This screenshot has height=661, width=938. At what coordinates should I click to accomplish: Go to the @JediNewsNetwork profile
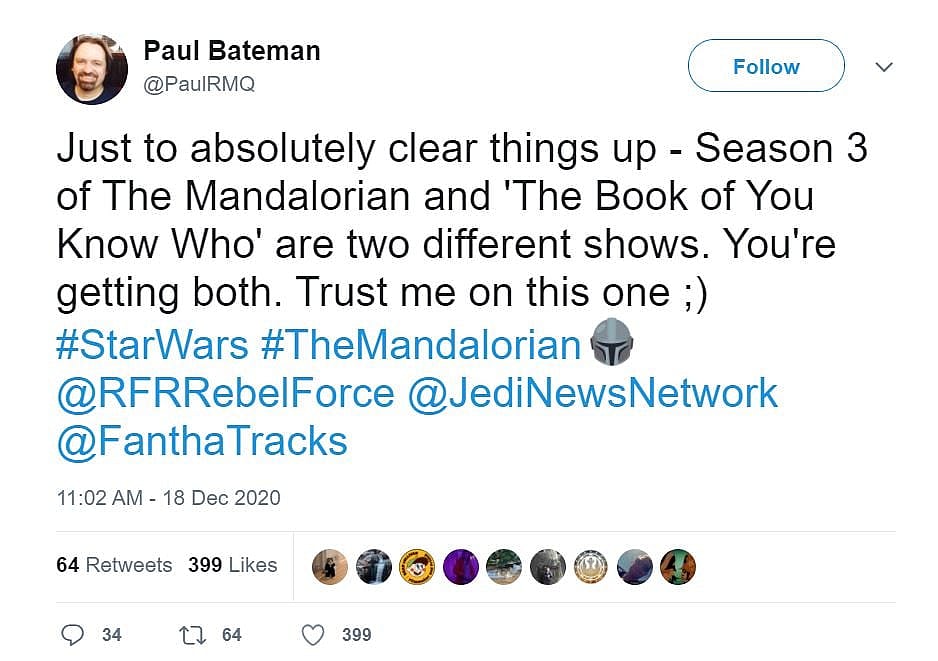[x=592, y=393]
